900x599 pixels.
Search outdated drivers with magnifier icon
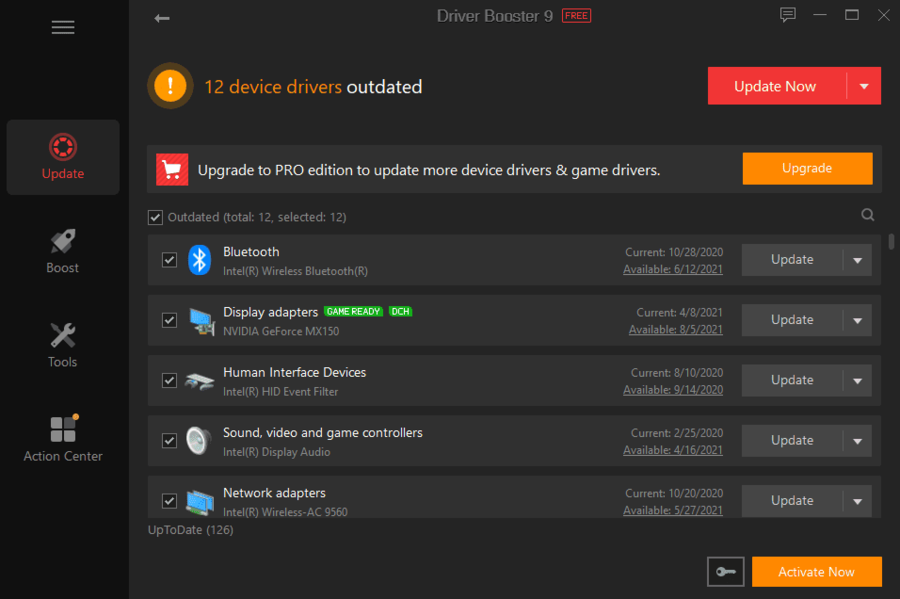[x=868, y=215]
